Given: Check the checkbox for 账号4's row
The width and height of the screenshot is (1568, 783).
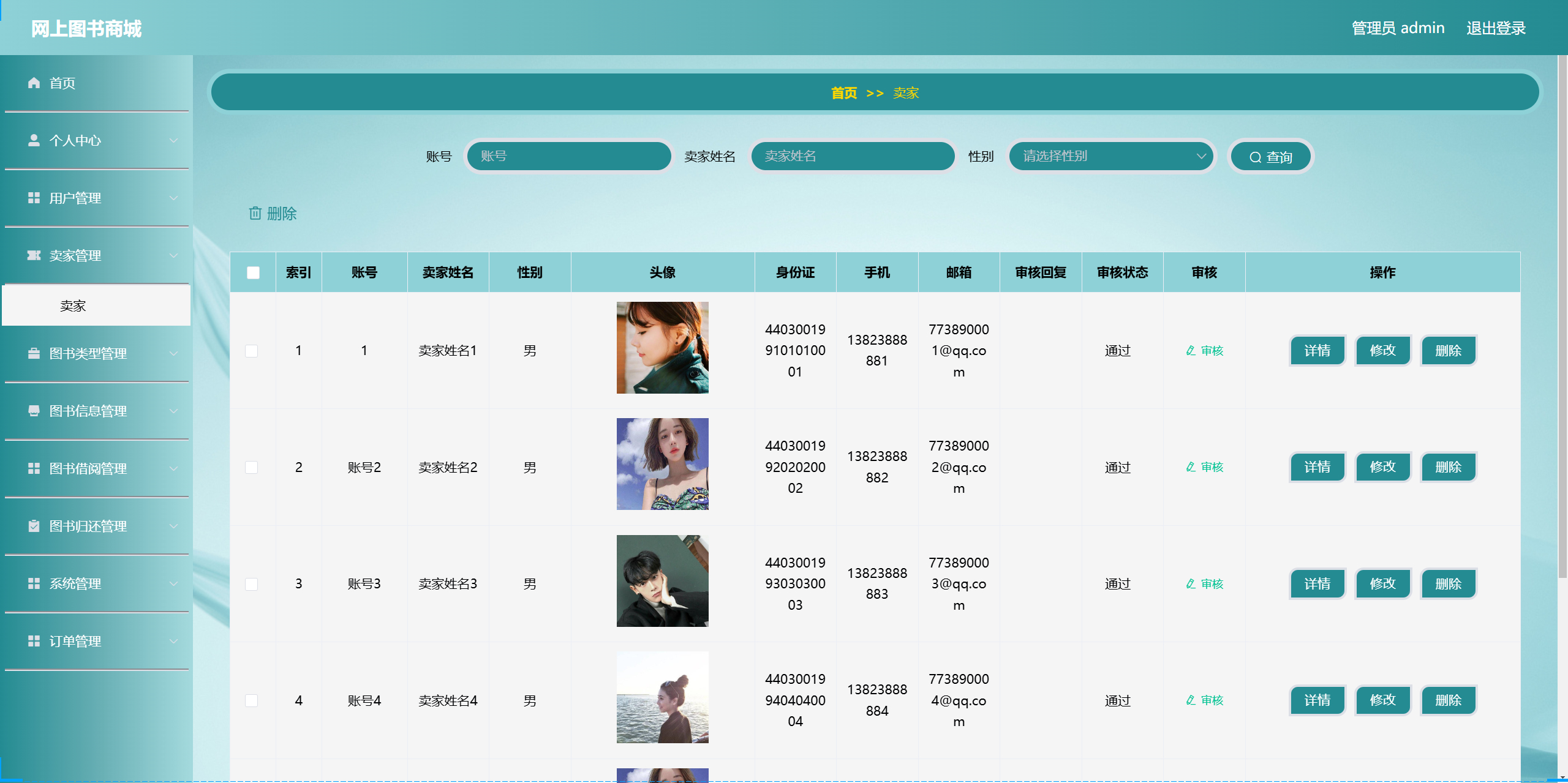Looking at the screenshot, I should 251,700.
